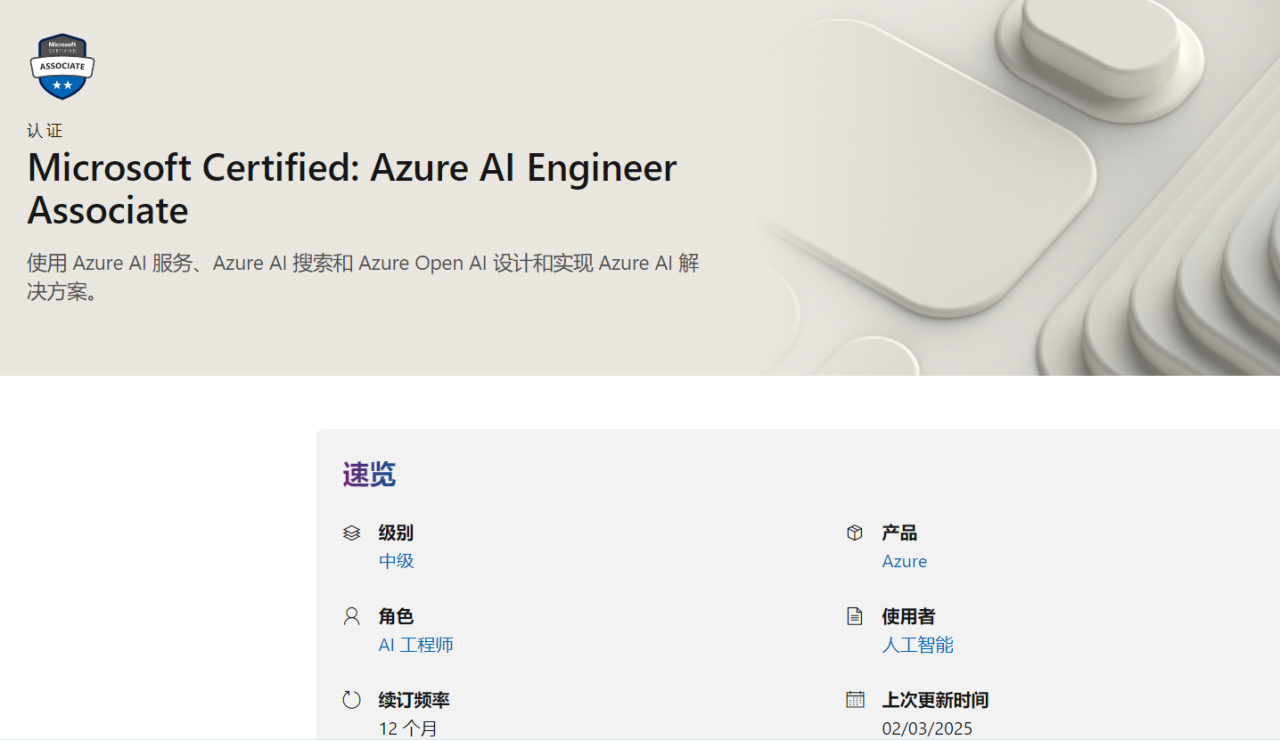Viewport: 1280px width, 740px height.
Task: Open the AI 工程师 role link
Action: (x=416, y=645)
